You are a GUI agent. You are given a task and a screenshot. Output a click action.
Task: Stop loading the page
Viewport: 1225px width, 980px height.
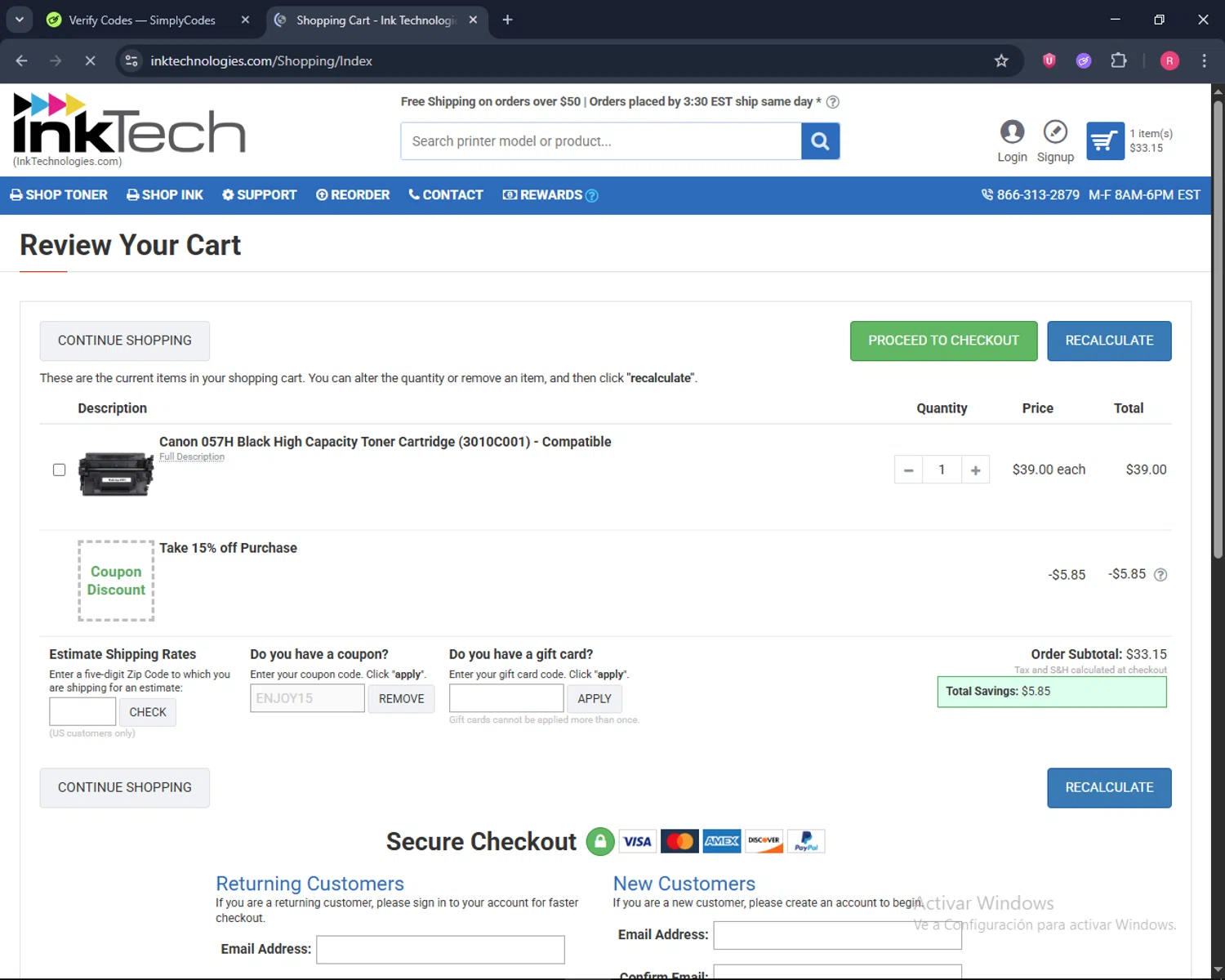91,60
